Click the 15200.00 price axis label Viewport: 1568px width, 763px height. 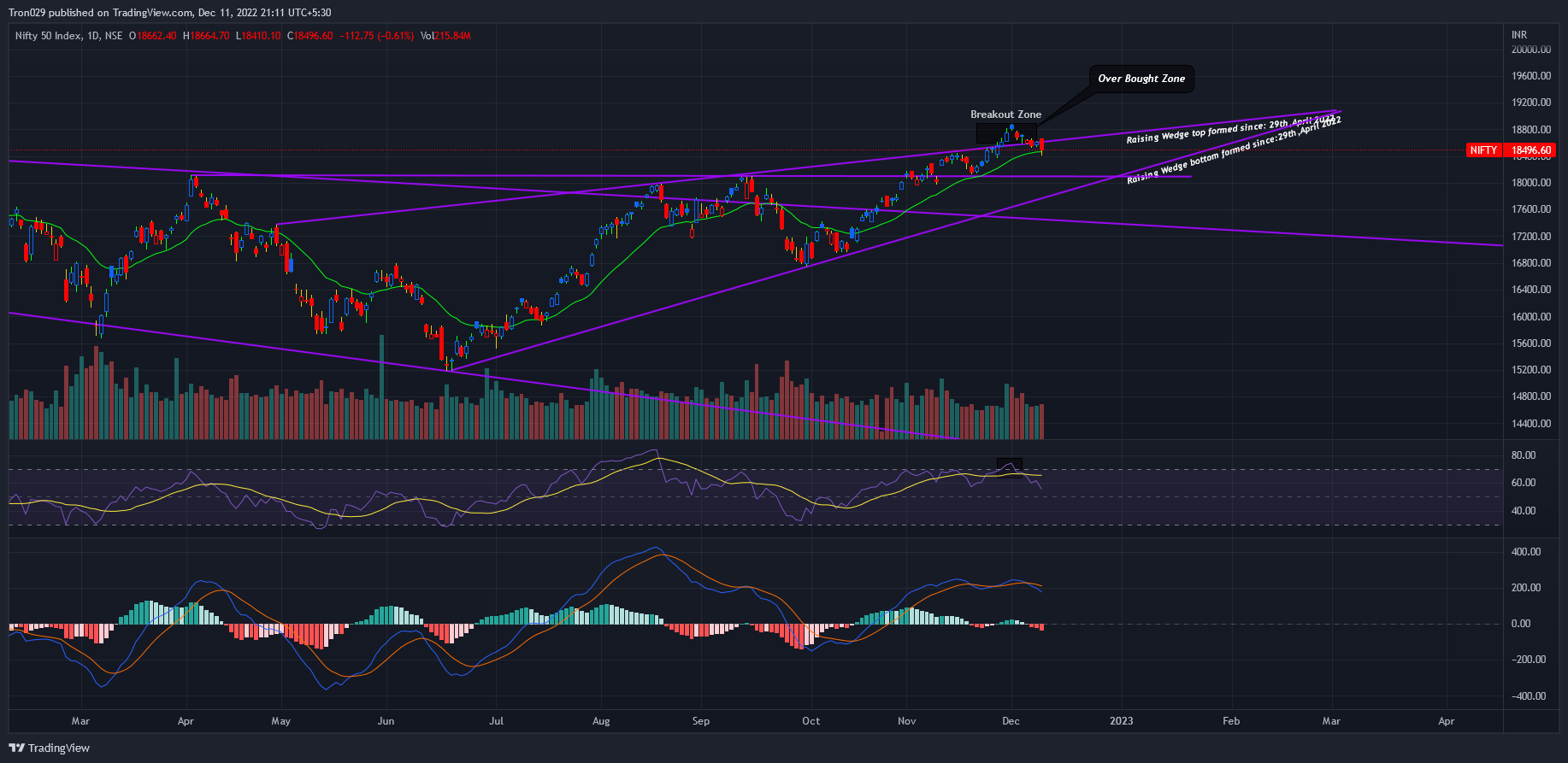[x=1531, y=370]
